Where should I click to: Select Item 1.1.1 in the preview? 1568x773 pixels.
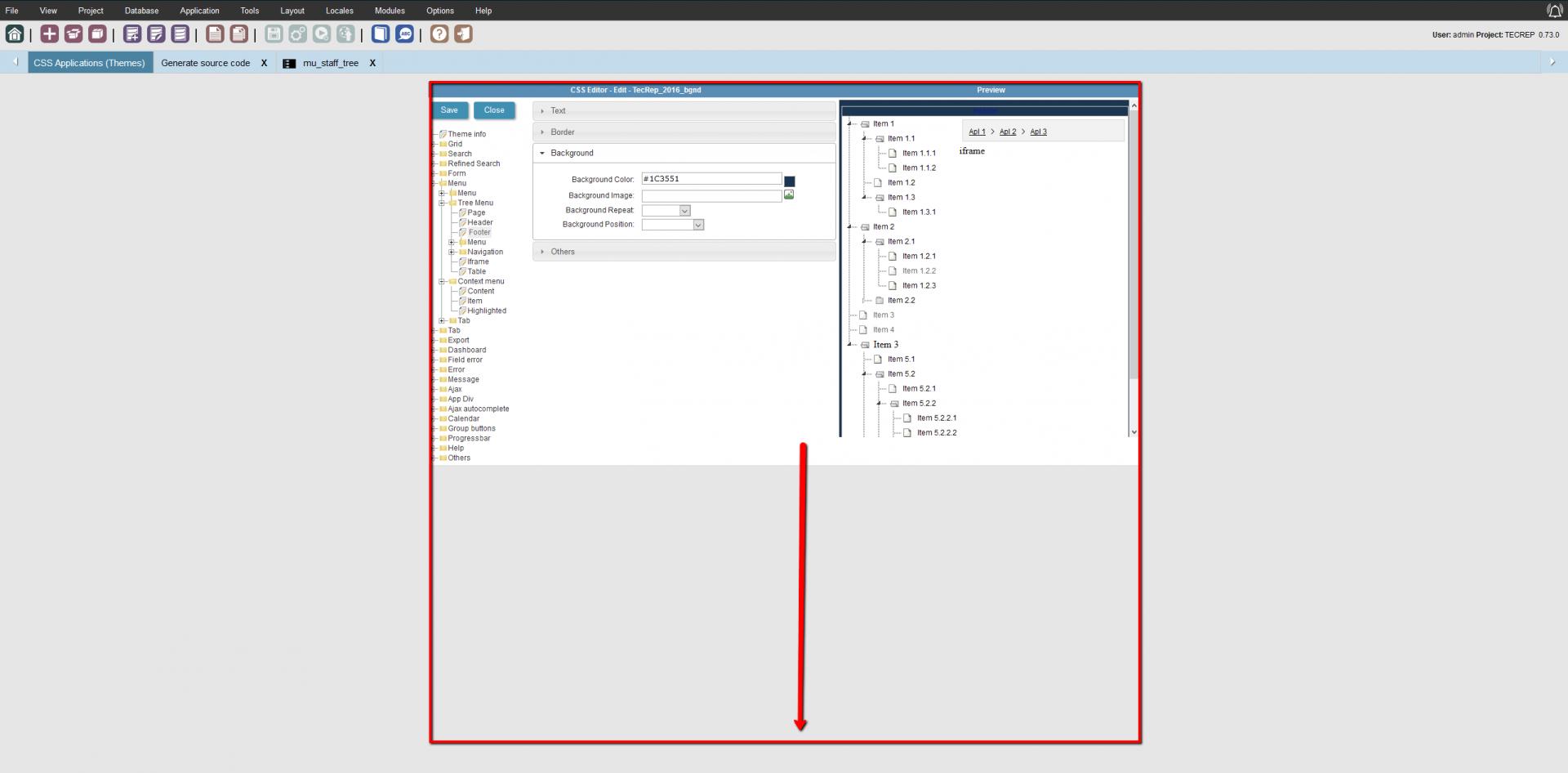click(x=919, y=153)
